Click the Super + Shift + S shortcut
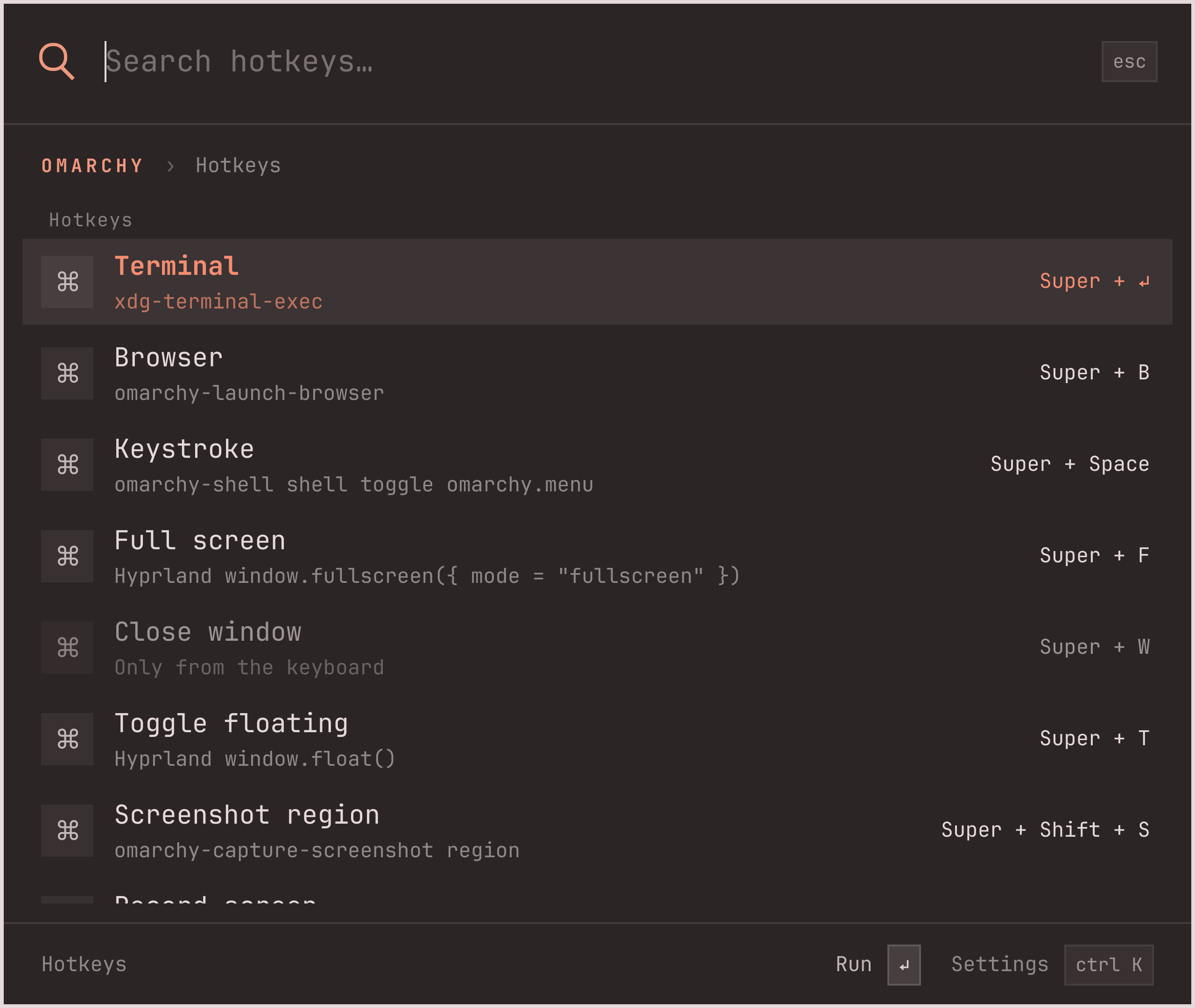This screenshot has width=1195, height=1008. point(1045,830)
